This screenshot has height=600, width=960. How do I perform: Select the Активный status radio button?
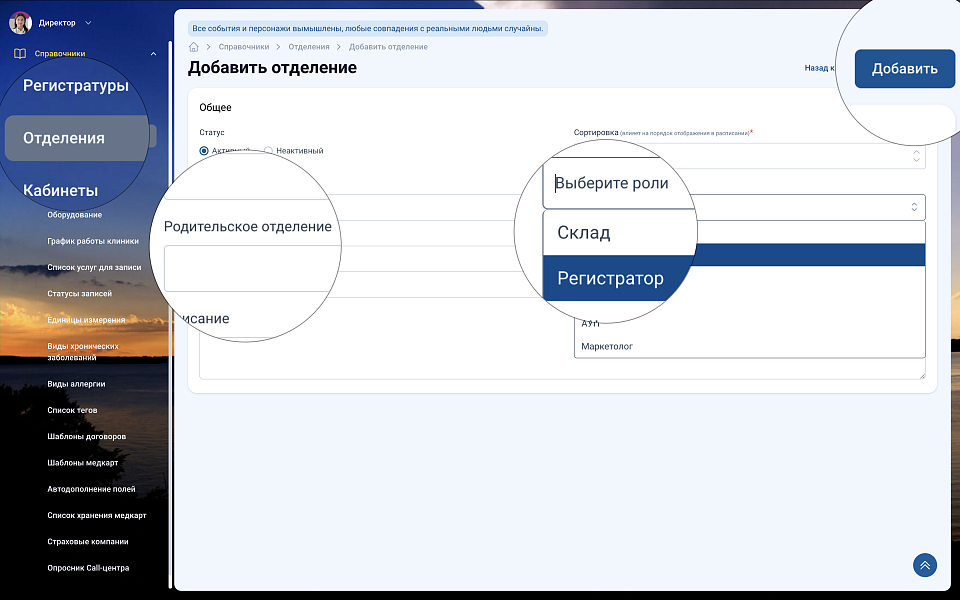point(204,151)
